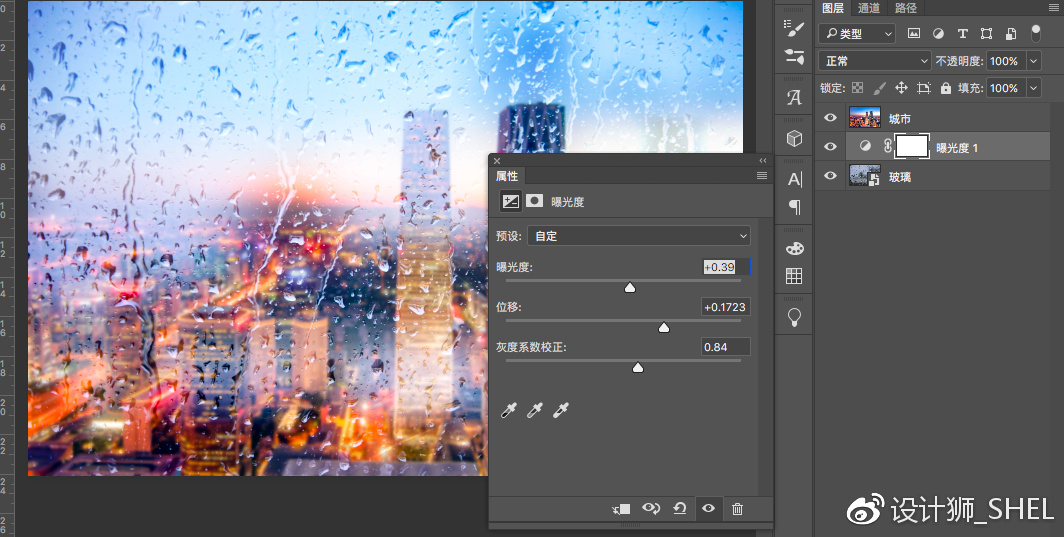The width and height of the screenshot is (1064, 537).
Task: Clip adjustment to layer below icon
Action: (x=621, y=508)
